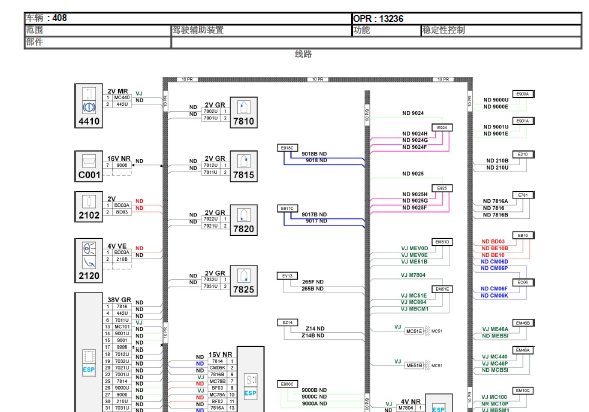This screenshot has height=412, width=589.
Task: Click the 车辆 : 408 header cell
Action: tap(188, 18)
